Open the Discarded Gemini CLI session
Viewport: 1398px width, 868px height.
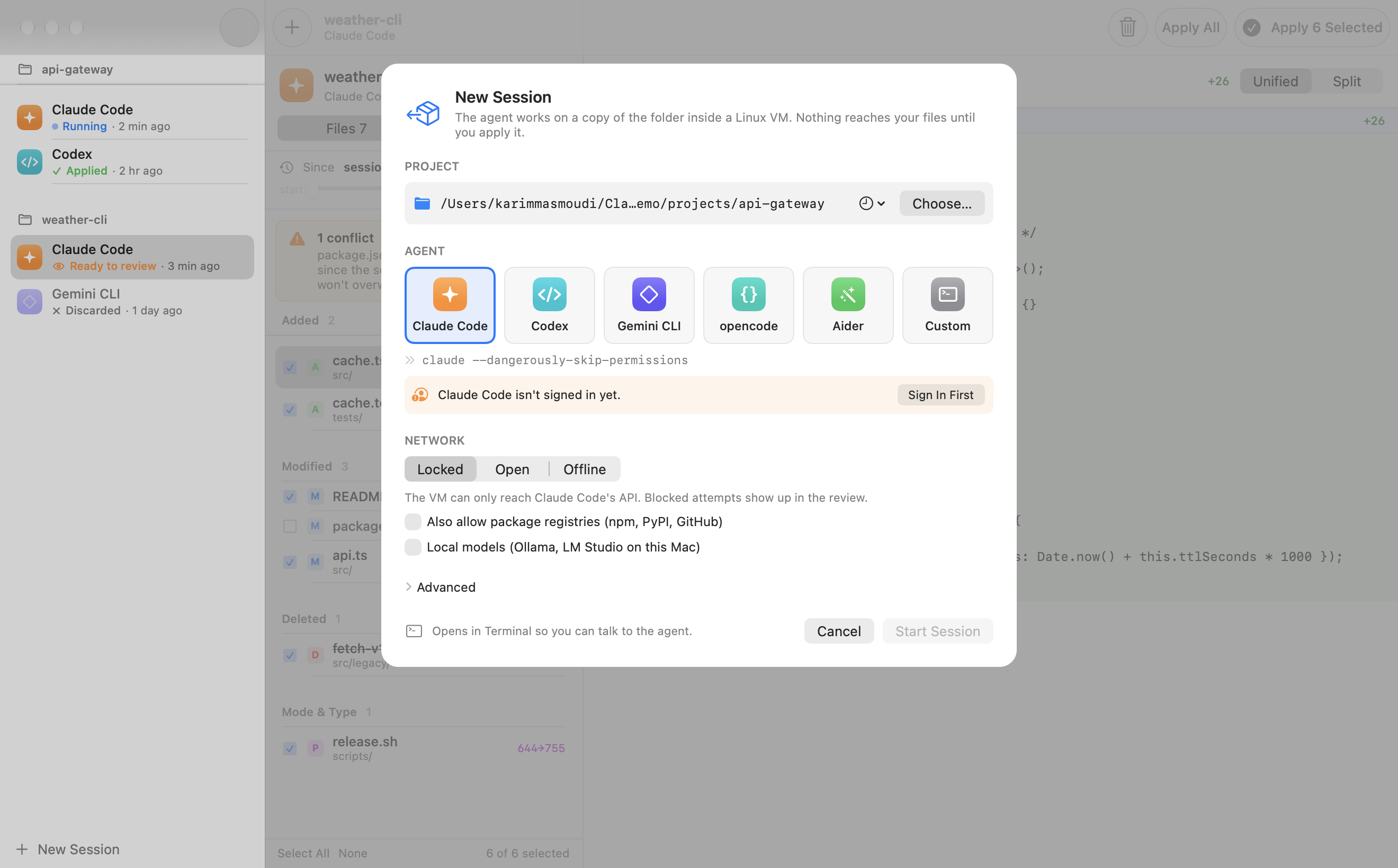132,301
